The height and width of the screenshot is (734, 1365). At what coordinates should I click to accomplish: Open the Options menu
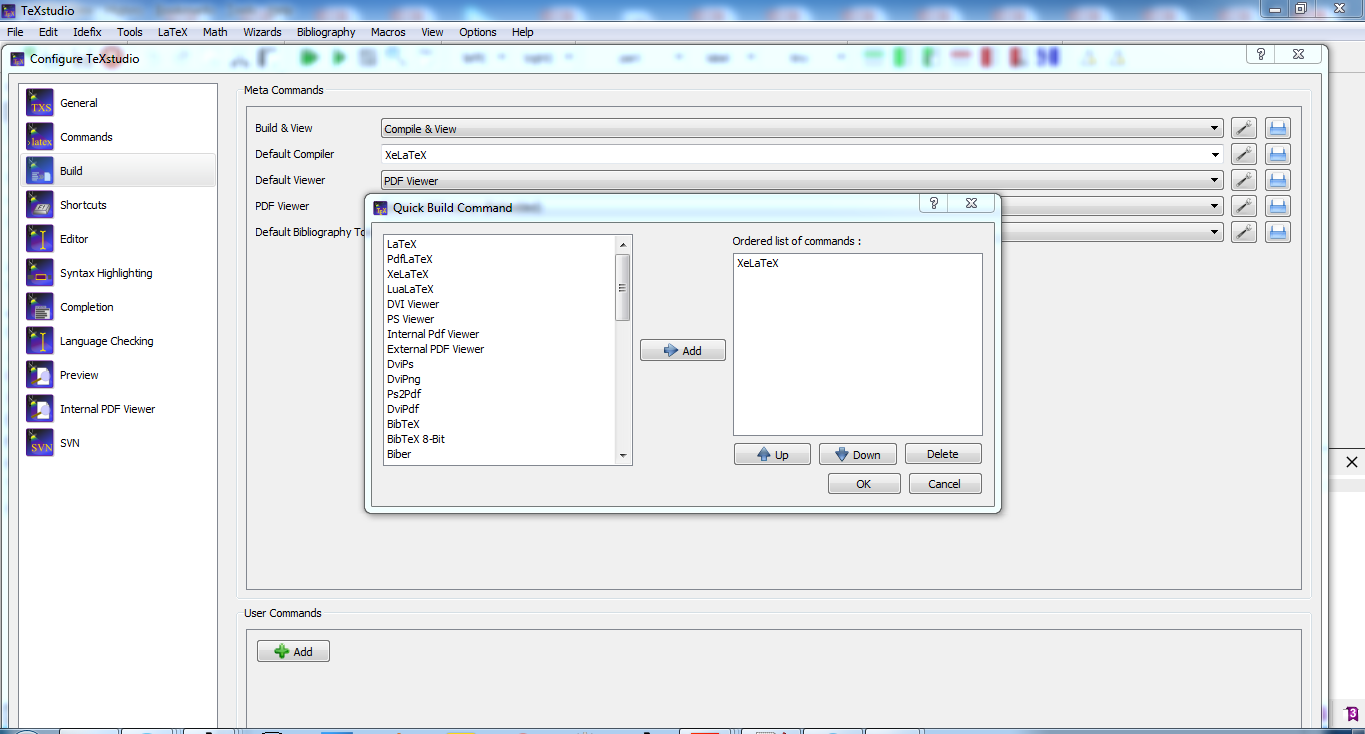coord(478,32)
